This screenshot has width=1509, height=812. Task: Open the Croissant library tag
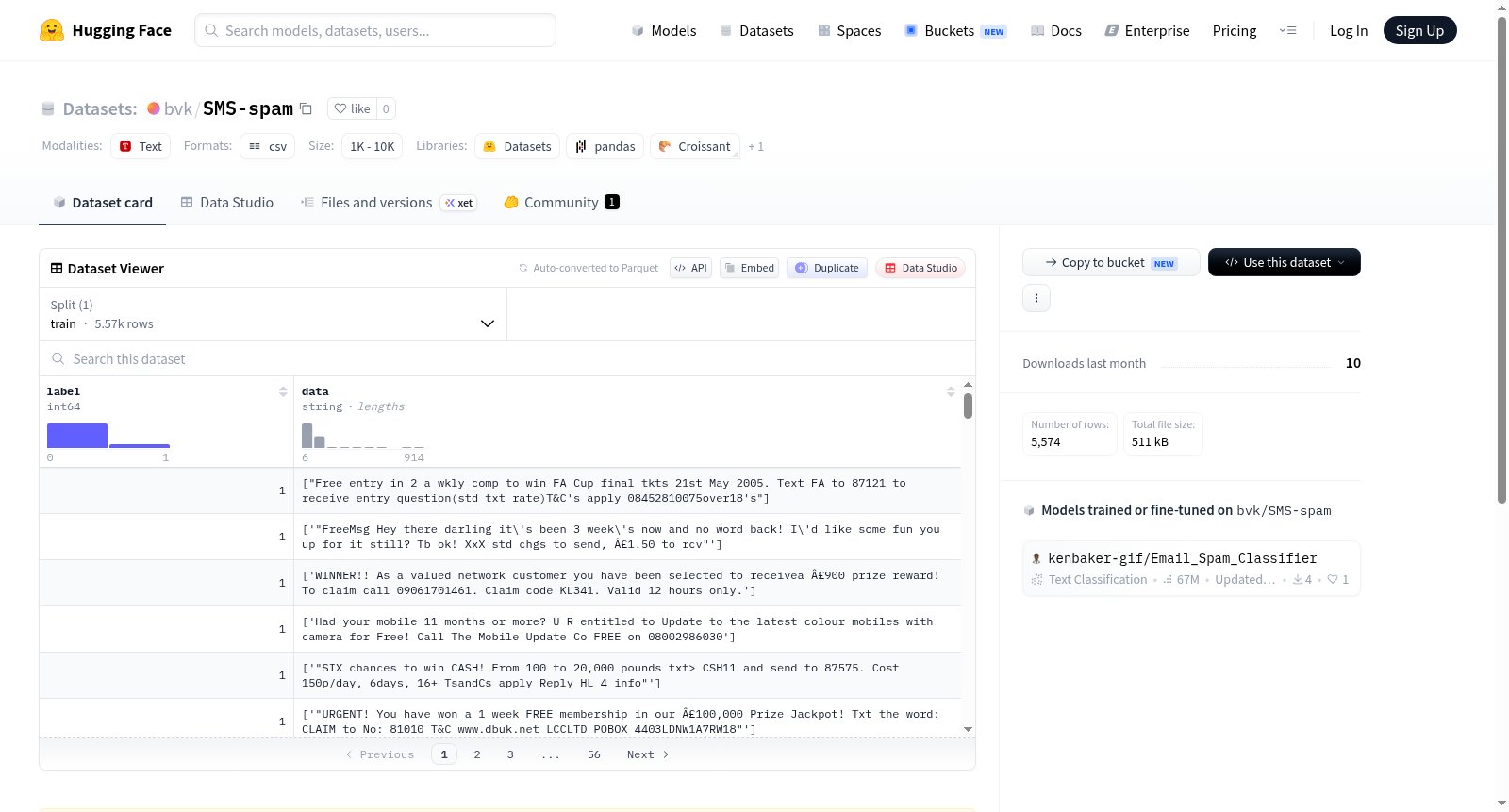(694, 146)
